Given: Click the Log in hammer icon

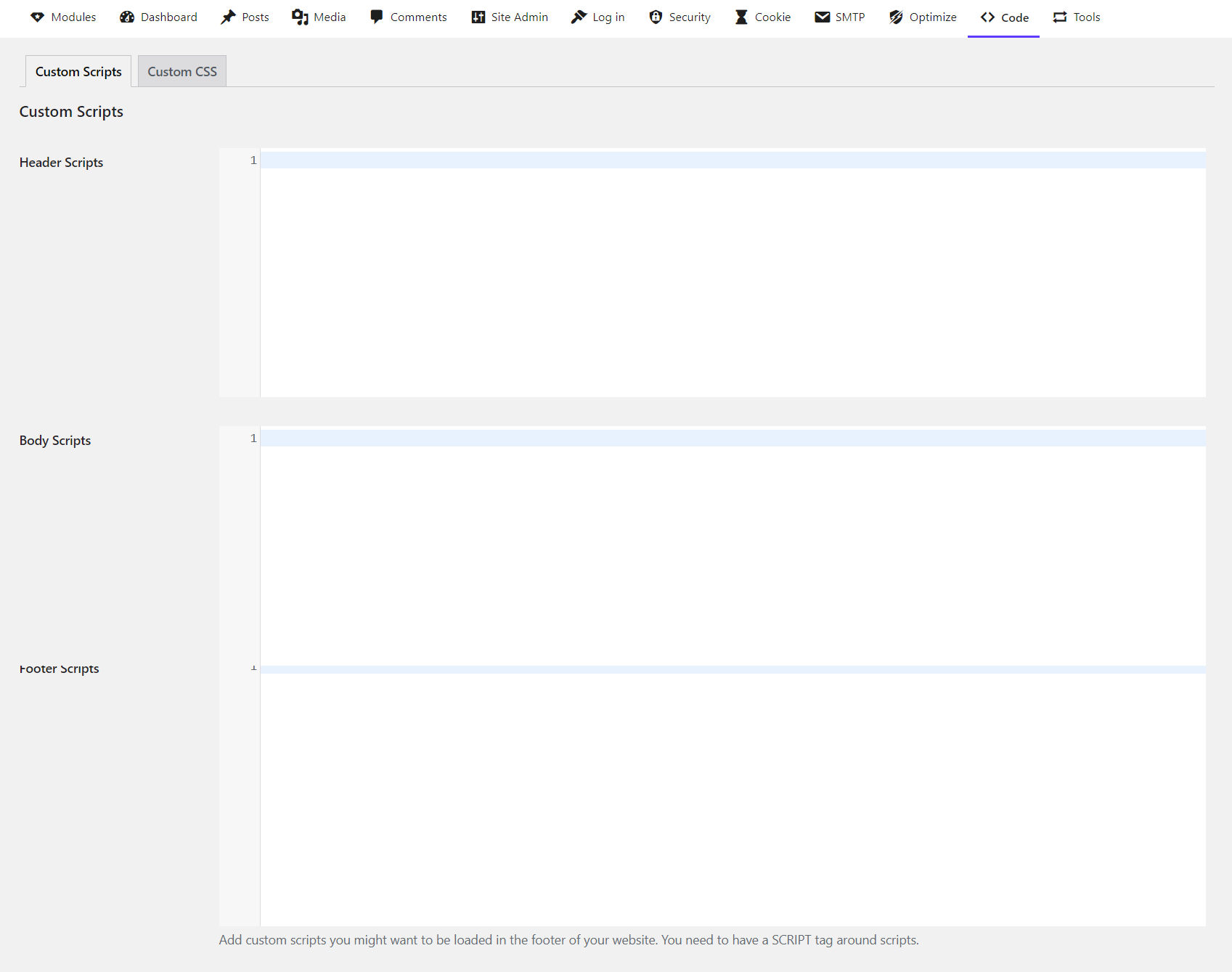Looking at the screenshot, I should [x=579, y=17].
